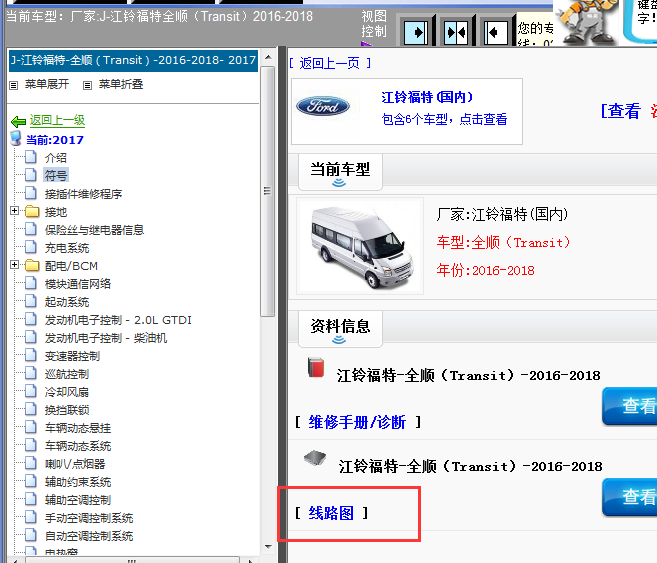Open 喇叭/点烟器 tree item
The image size is (657, 563).
[75, 464]
